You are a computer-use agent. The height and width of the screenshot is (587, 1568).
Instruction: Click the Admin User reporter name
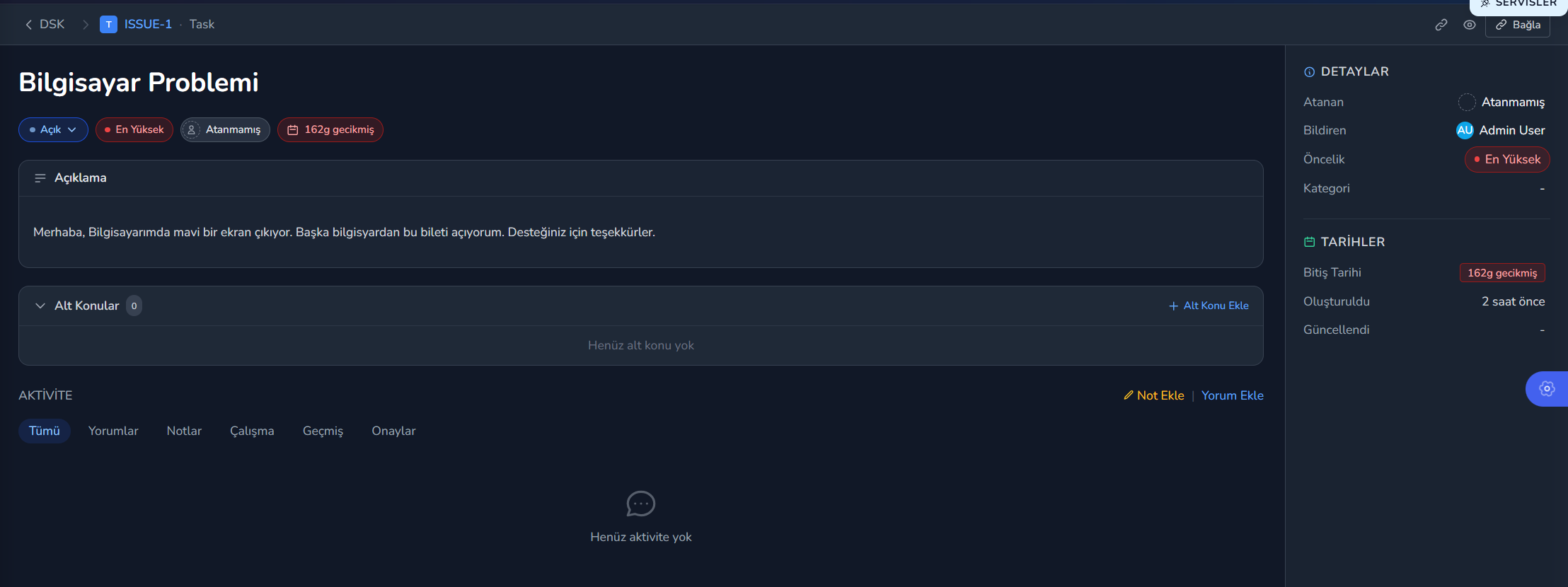coord(1512,130)
